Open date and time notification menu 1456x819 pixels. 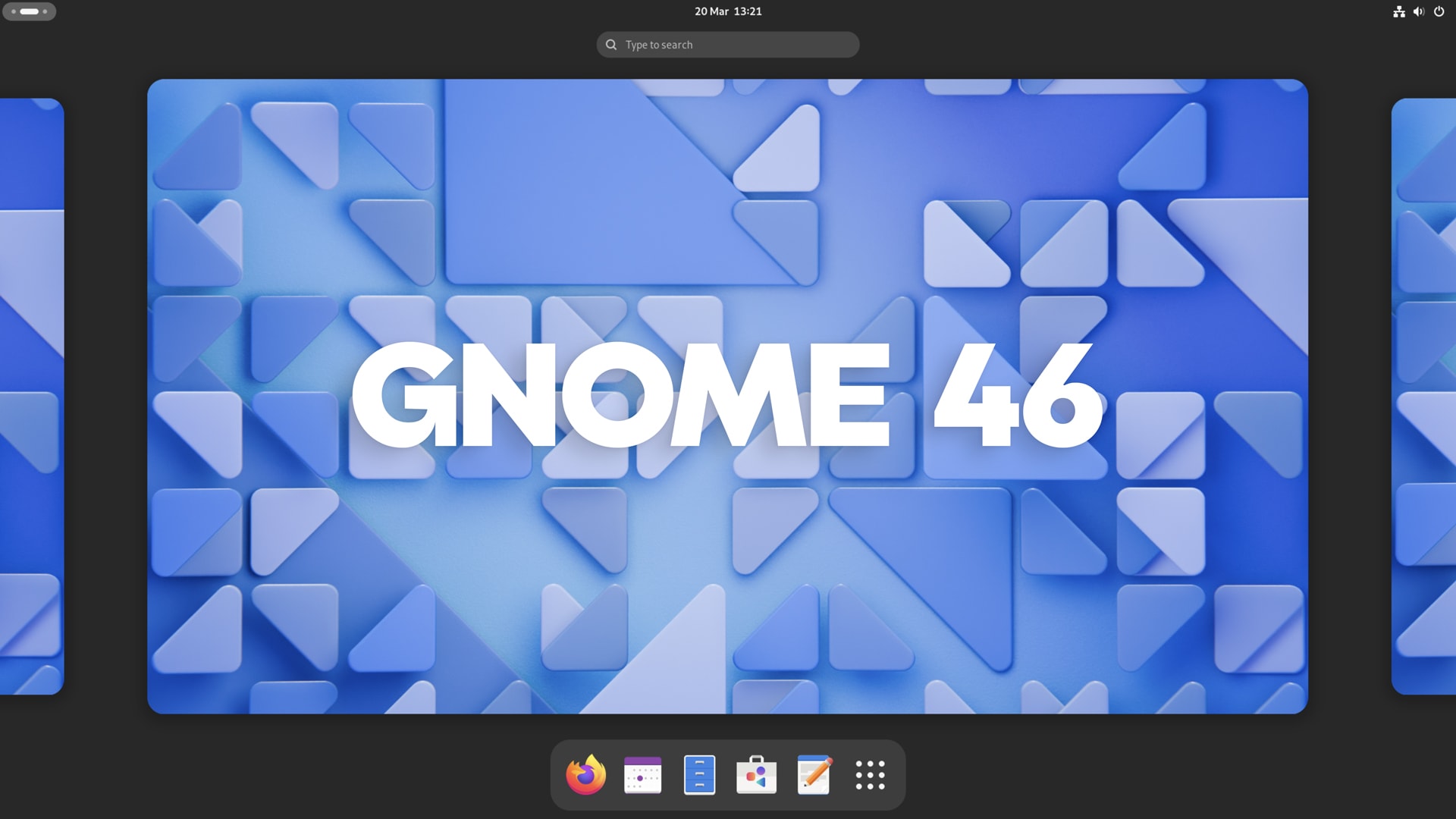(x=728, y=11)
